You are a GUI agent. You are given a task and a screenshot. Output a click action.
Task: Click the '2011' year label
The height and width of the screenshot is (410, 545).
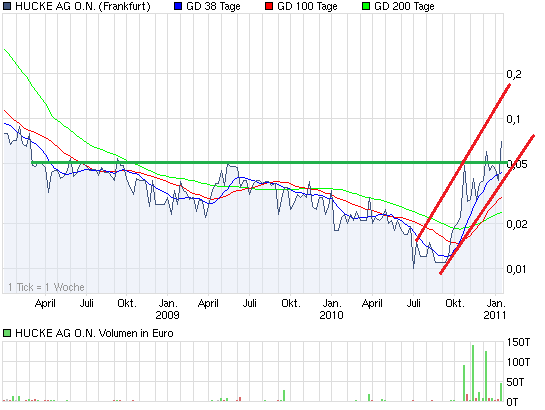click(495, 315)
